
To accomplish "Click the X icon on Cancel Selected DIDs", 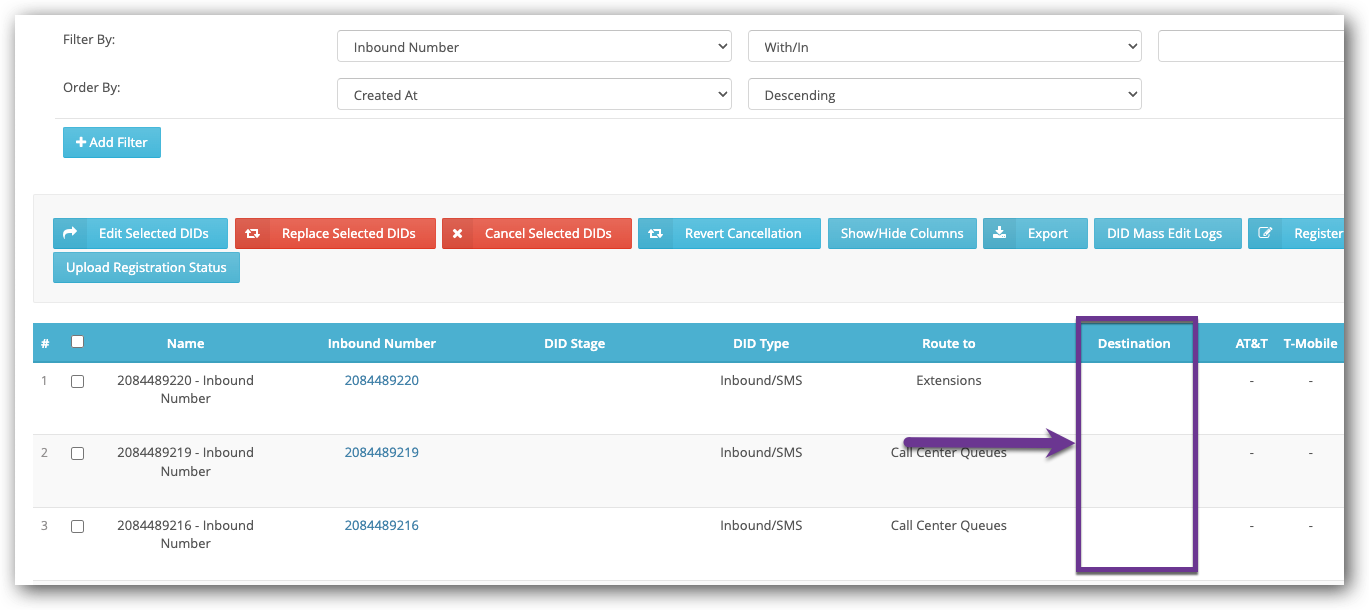I will [x=457, y=233].
